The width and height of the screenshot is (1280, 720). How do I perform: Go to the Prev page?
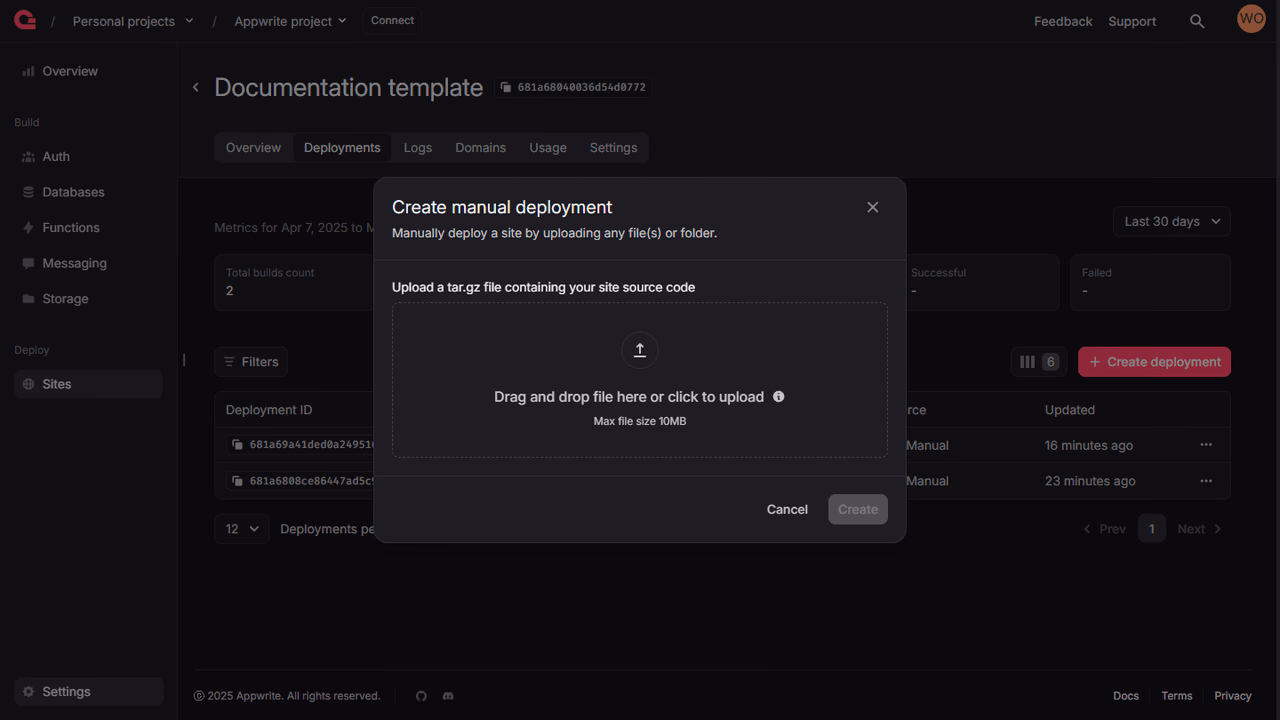coord(1104,529)
